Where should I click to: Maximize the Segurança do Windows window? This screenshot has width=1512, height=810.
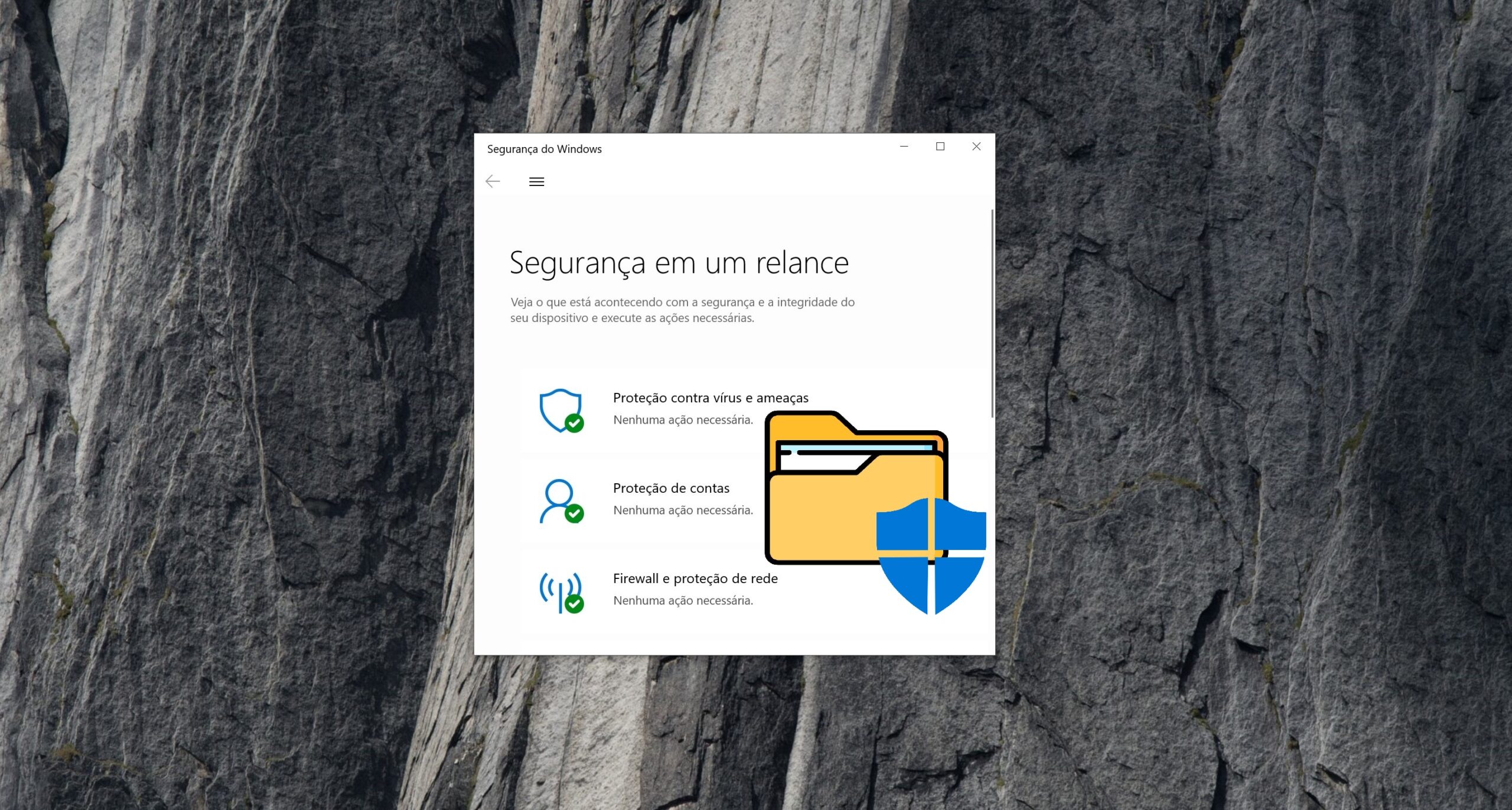point(940,147)
